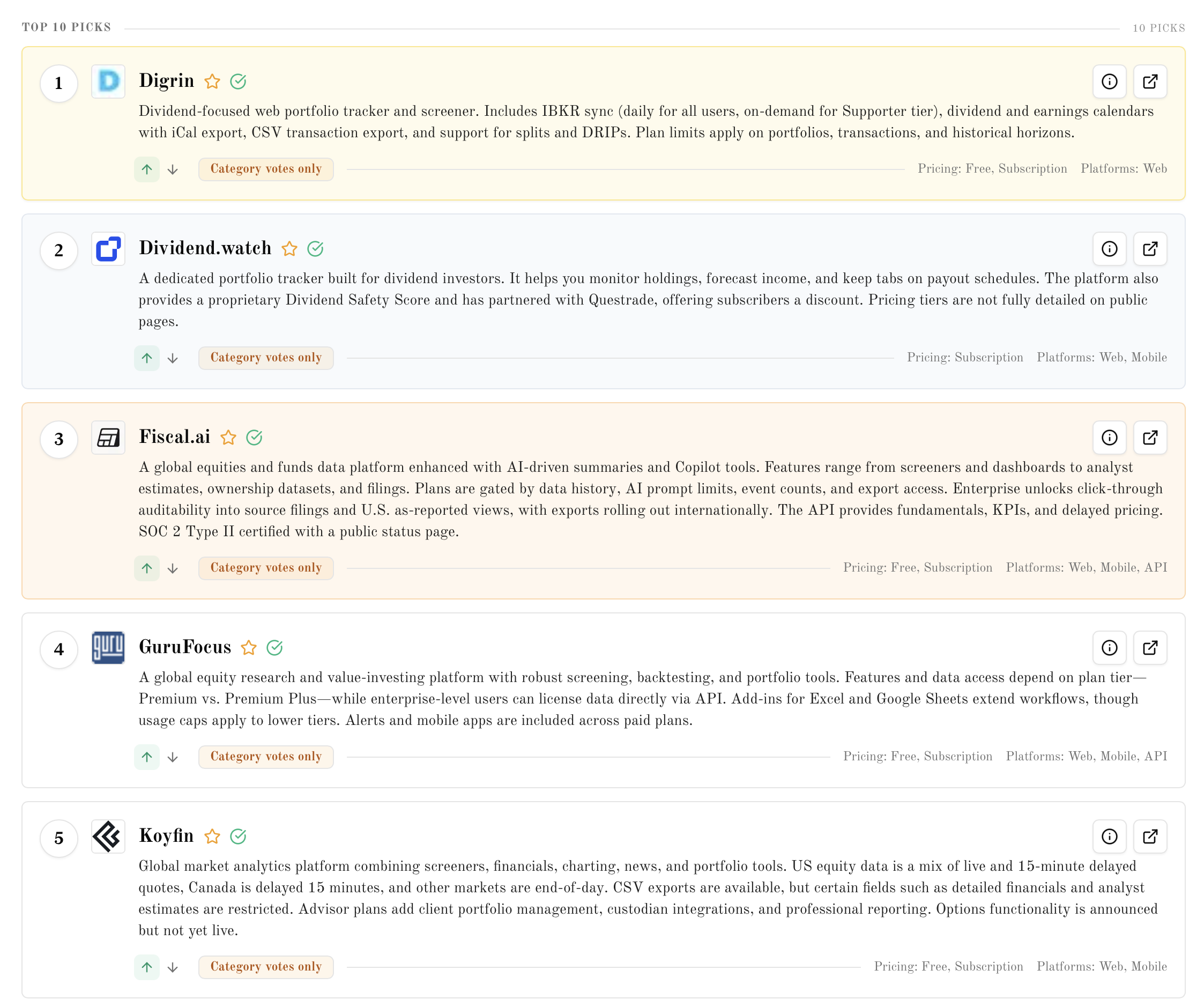Screen dimensions: 1204x1007
Task: Click Koyfin's Category votes only badge
Action: tap(265, 967)
